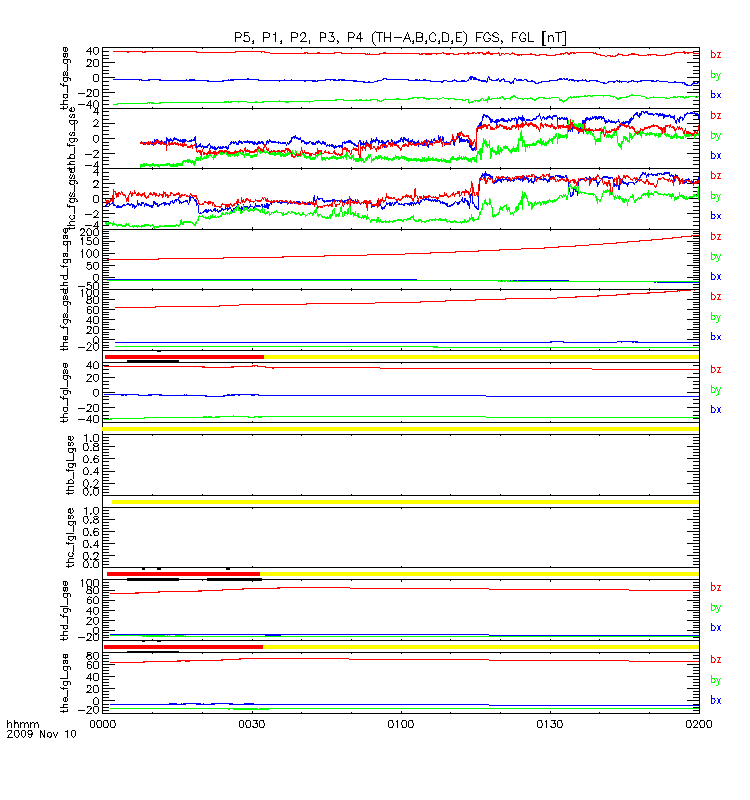The image size is (750, 800).
Task: Click the tha_fgl_gse y-axis label
Action: (65, 393)
